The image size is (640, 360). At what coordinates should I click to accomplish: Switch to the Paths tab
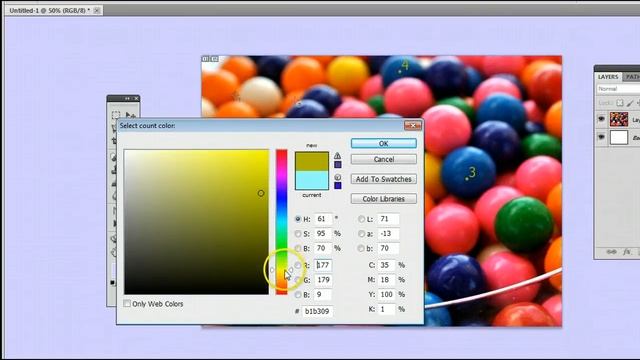631,77
